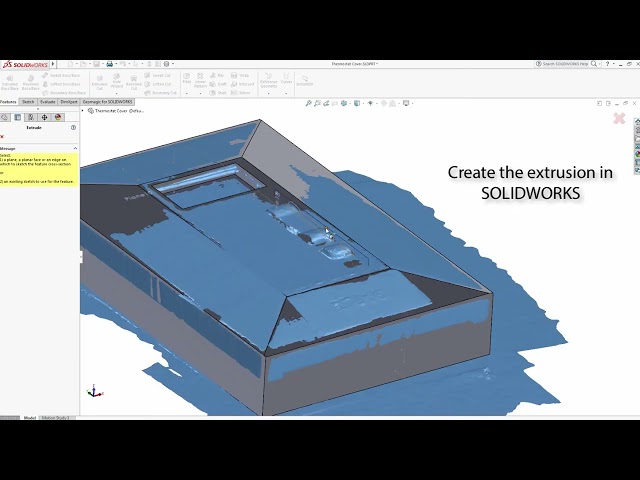Cancel Extrude with red X
The width and height of the screenshot is (640, 480).
coord(2,137)
